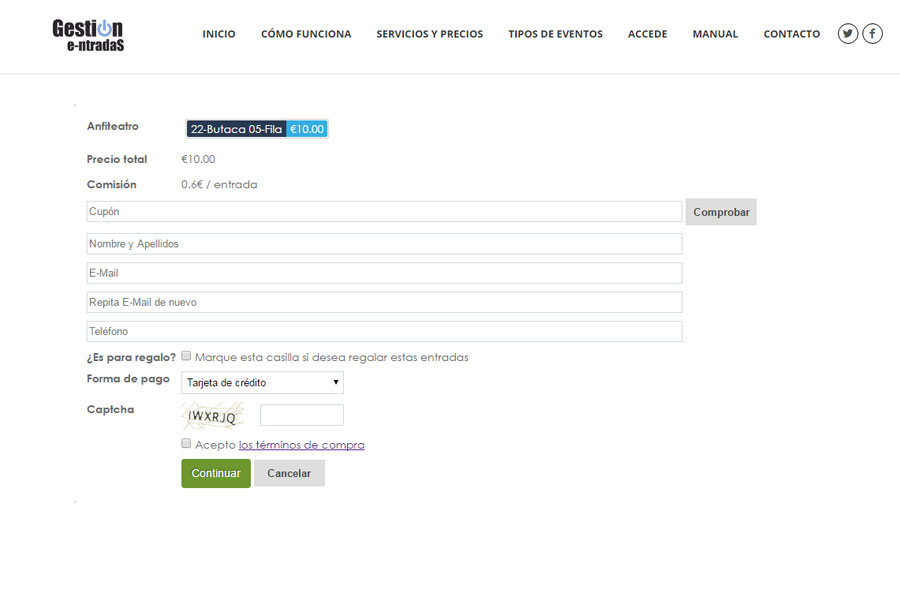Viewport: 900px width, 600px height.
Task: Click the captcha image IWXRJQ
Action: tap(212, 416)
